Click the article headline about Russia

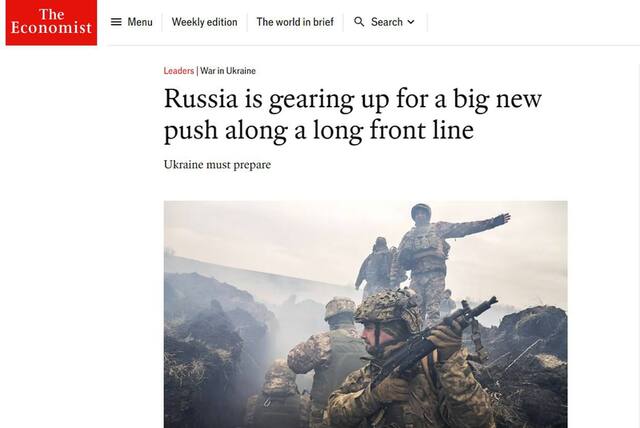(353, 115)
